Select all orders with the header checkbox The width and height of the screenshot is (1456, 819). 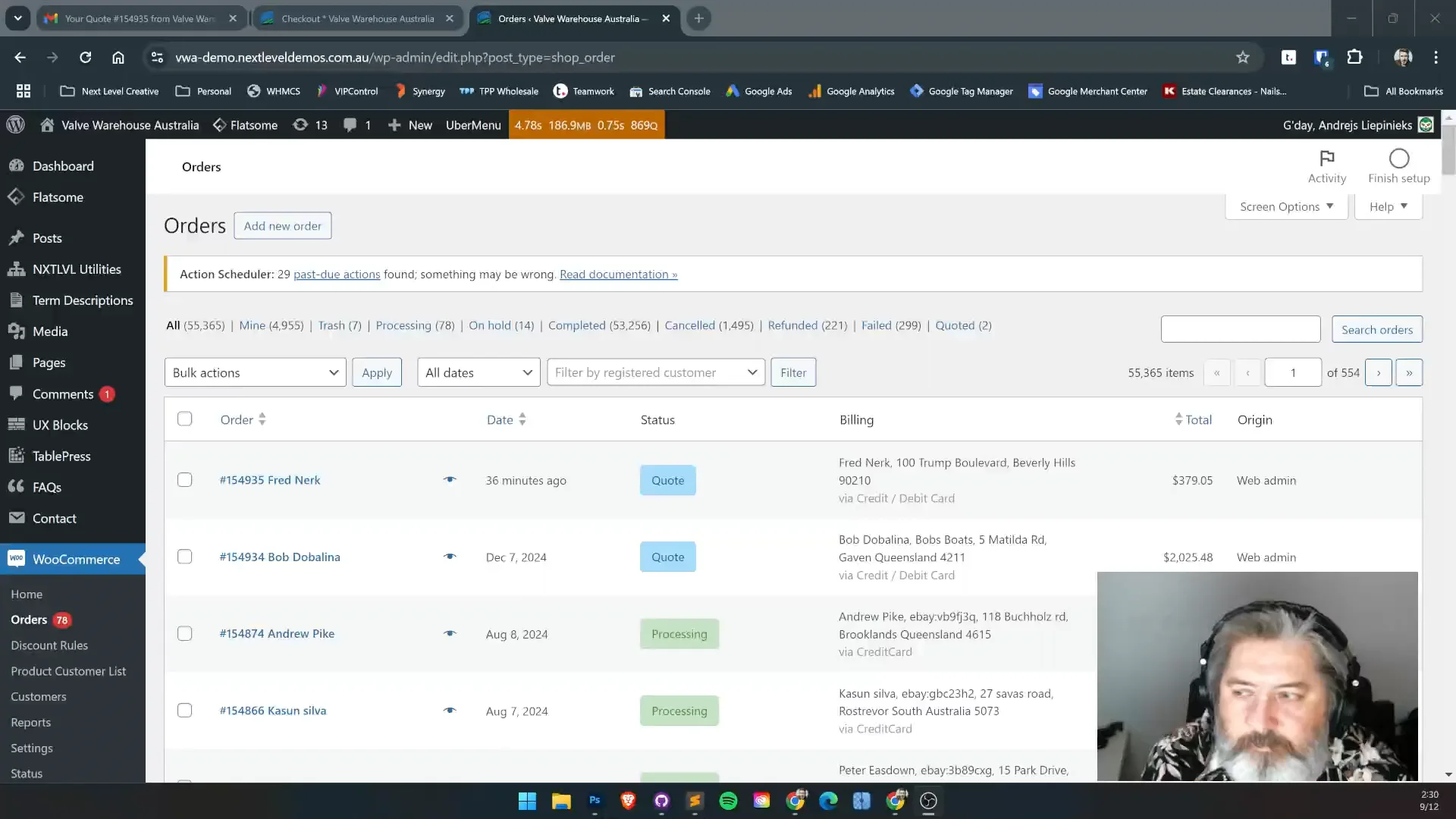click(184, 419)
